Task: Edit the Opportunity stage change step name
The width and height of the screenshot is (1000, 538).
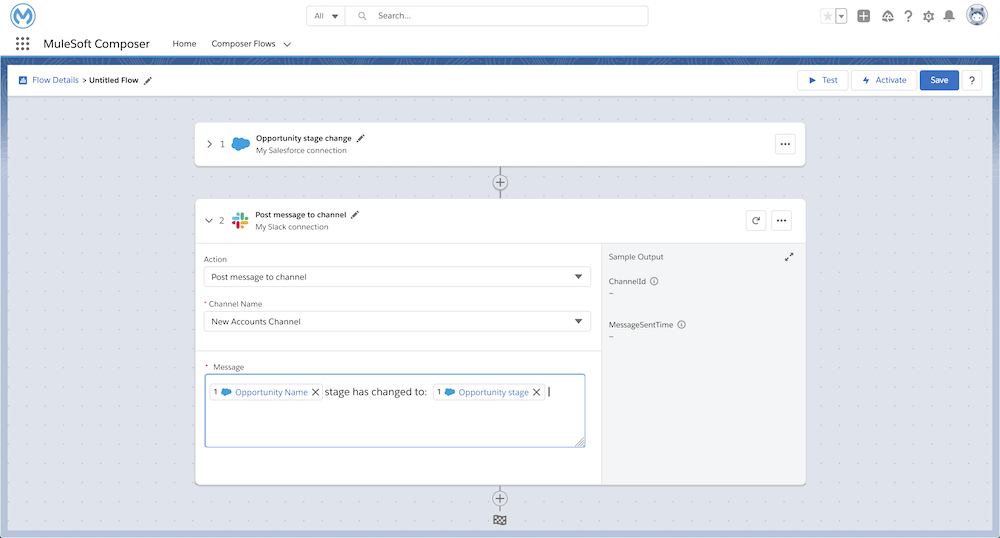Action: [x=361, y=138]
